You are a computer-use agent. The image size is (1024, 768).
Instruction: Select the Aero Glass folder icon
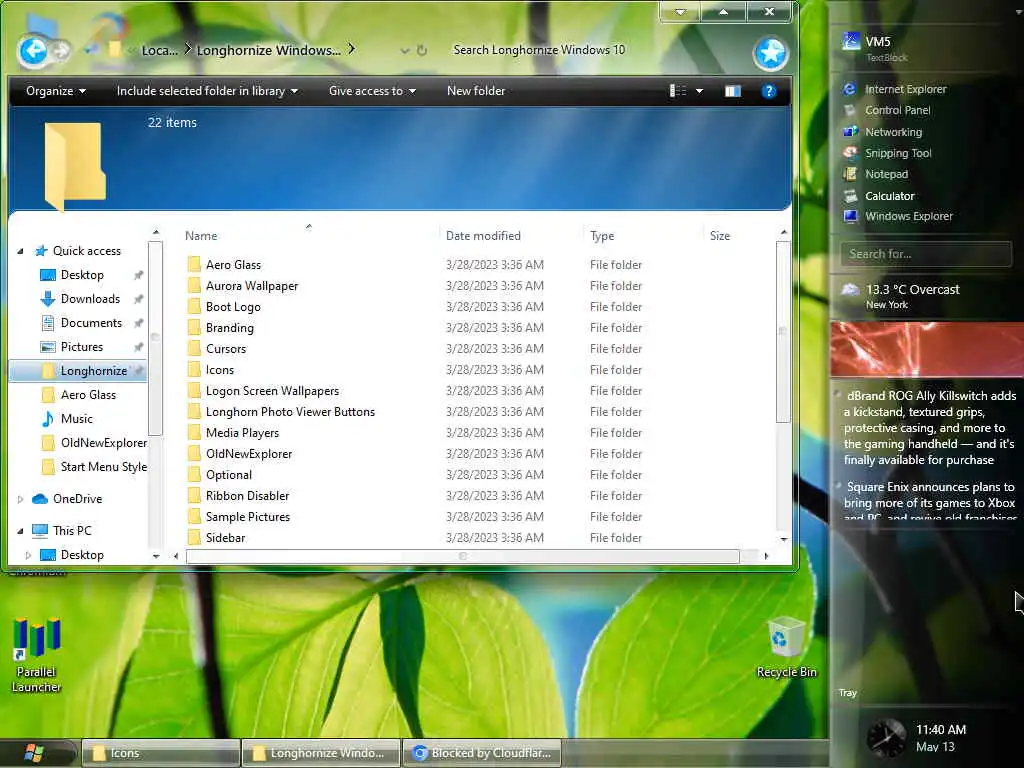coord(194,264)
